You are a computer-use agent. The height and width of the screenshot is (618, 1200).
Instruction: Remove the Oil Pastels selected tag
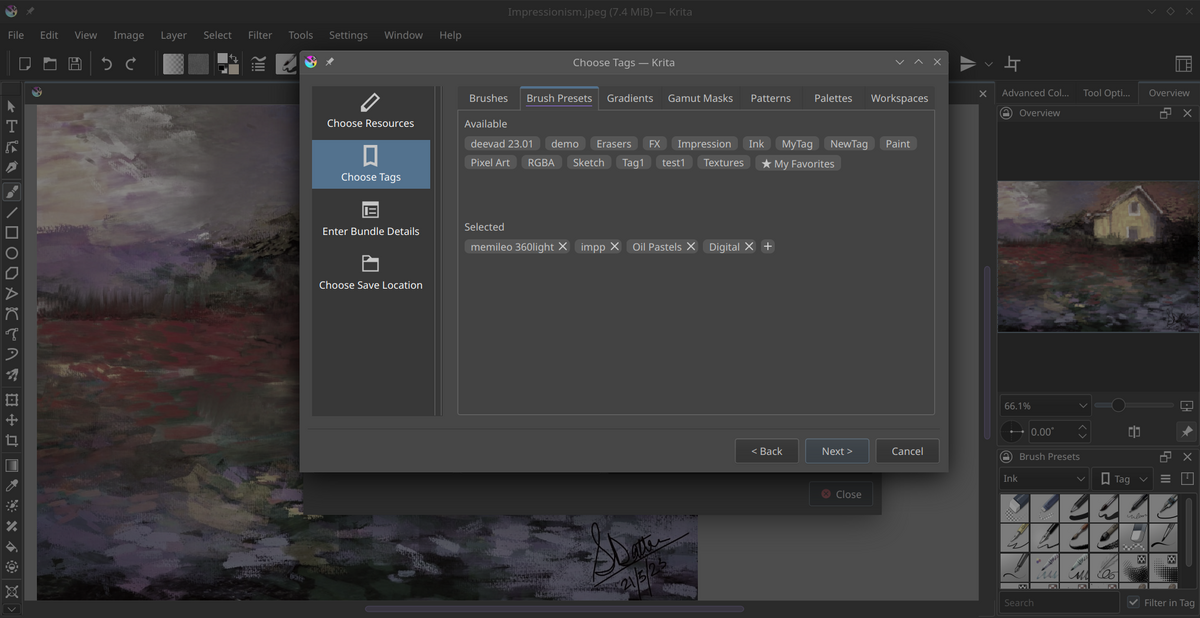tap(690, 246)
